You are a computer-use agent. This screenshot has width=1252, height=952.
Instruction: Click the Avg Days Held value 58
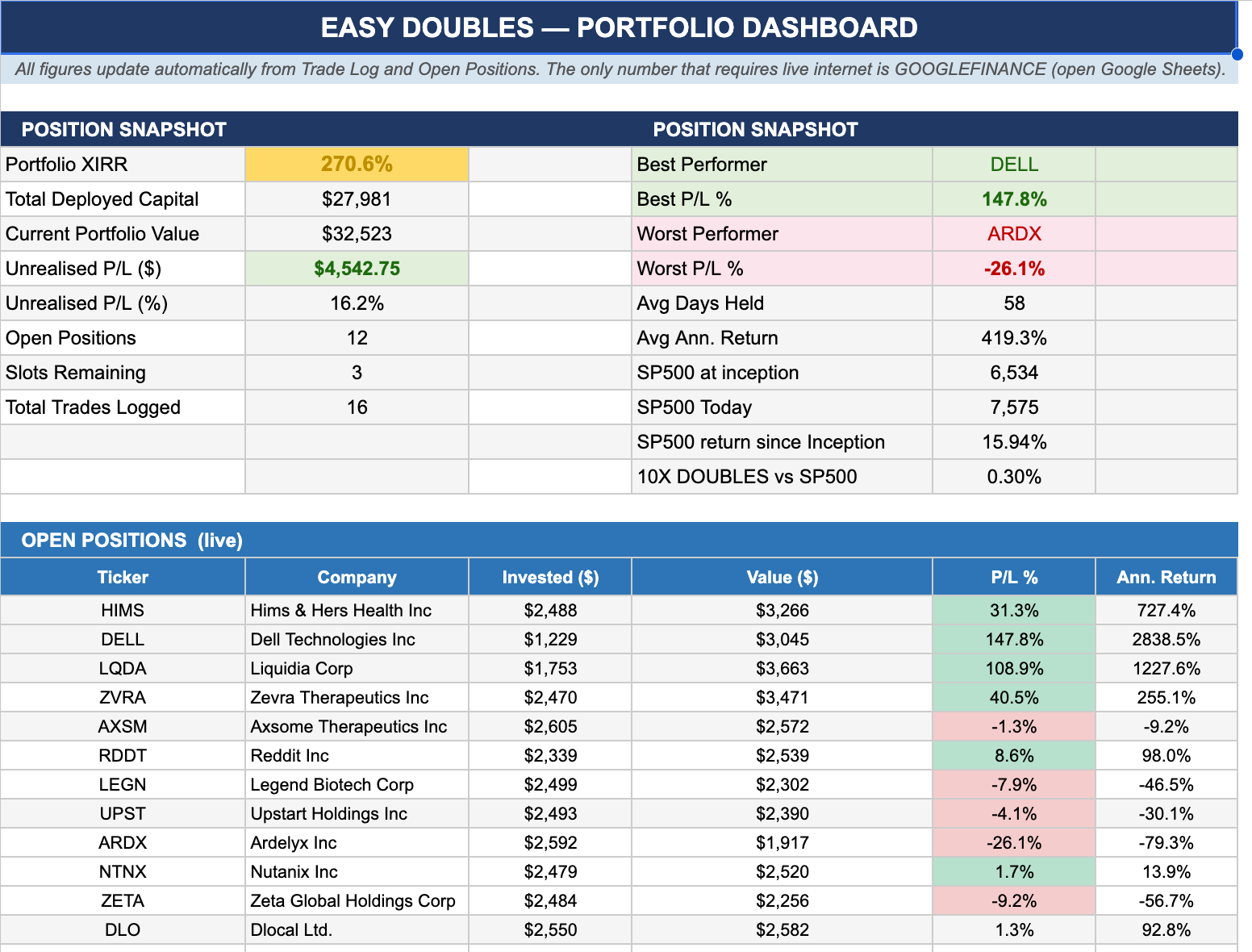(1014, 303)
